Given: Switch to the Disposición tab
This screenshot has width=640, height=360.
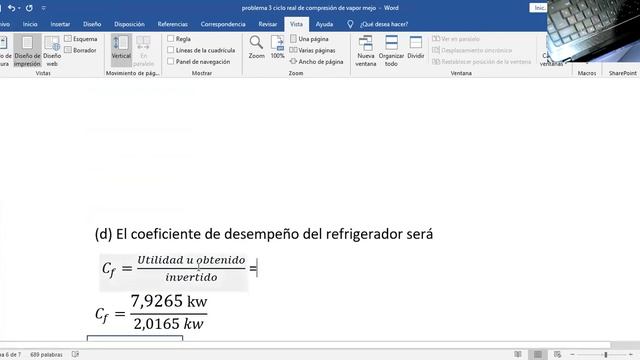Looking at the screenshot, I should [x=129, y=24].
